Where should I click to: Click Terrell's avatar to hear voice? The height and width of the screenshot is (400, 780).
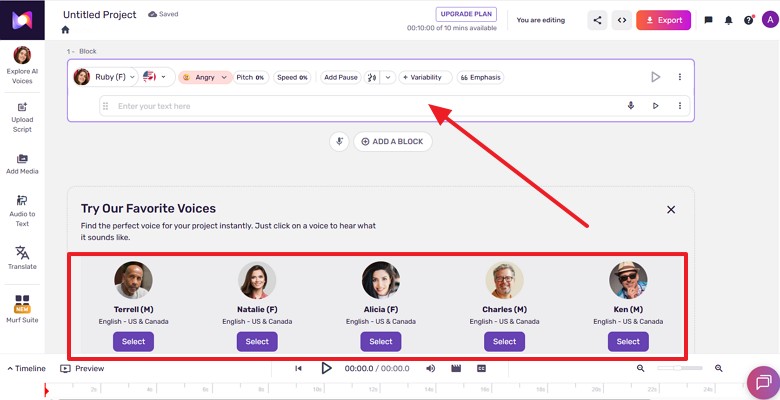coord(133,280)
